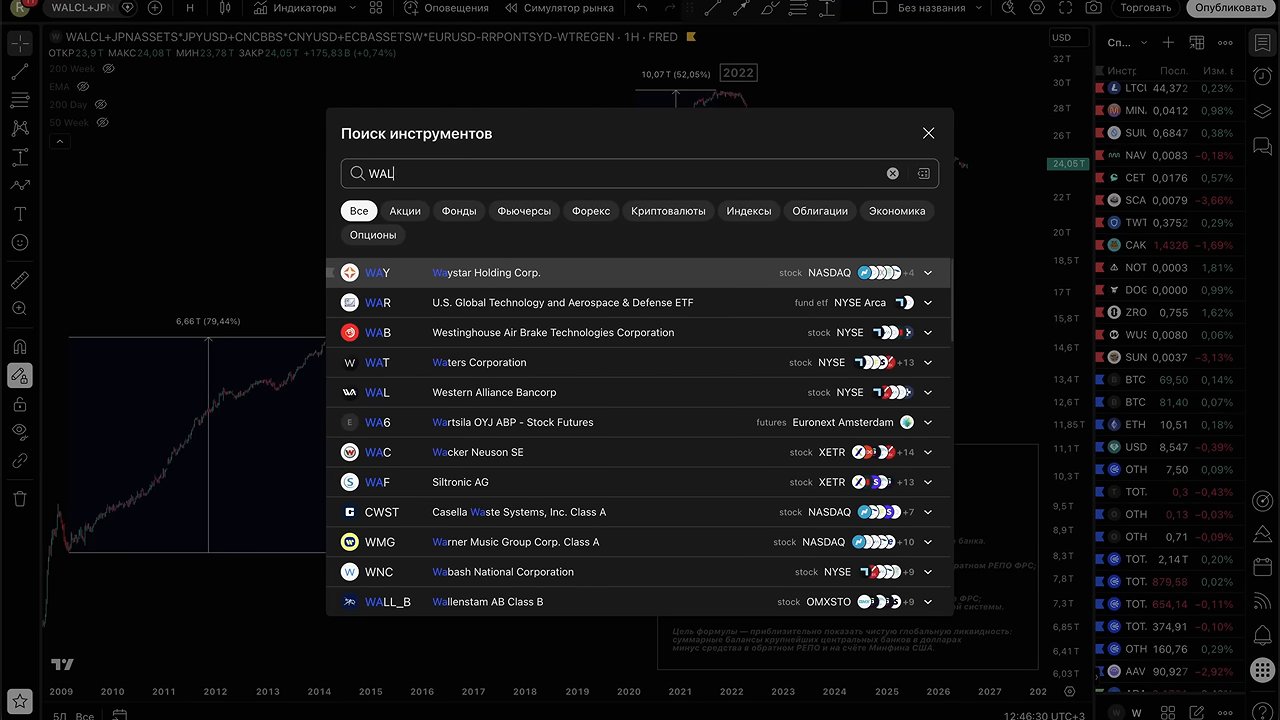Close the Поиск инструментов dialog
This screenshot has height=720, width=1280.
[928, 133]
